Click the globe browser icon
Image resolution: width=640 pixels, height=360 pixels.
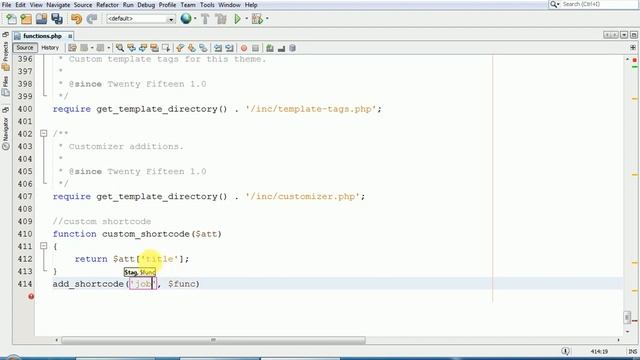pyautogui.click(x=186, y=18)
